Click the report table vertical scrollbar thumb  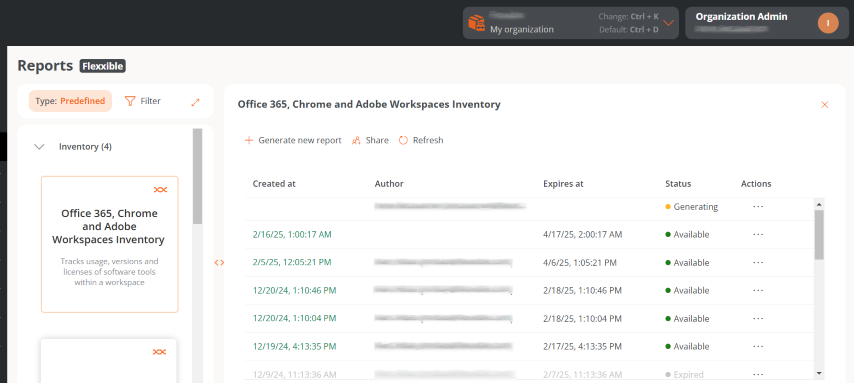819,234
